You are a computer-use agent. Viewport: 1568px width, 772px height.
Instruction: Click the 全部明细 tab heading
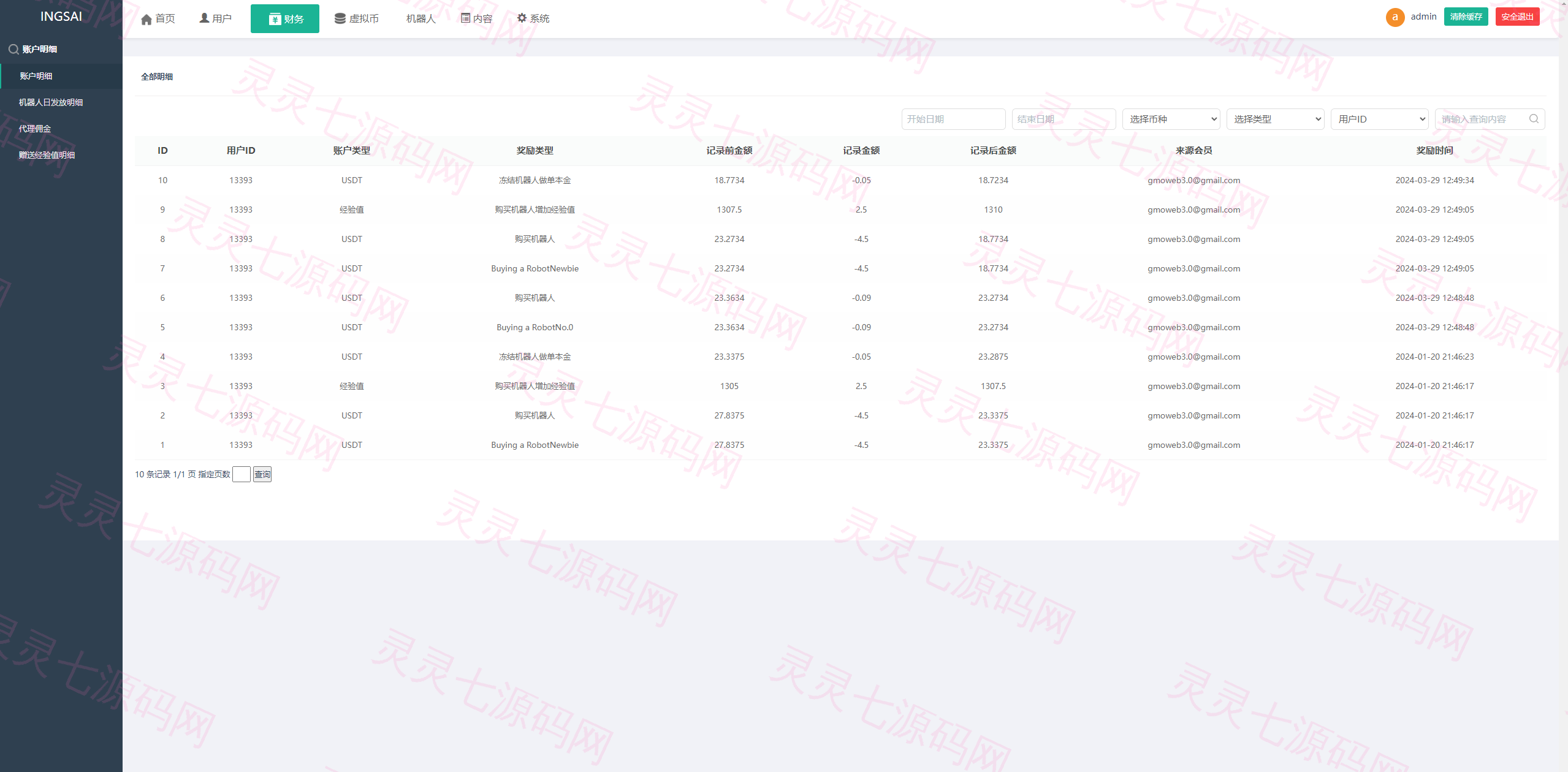(x=157, y=77)
